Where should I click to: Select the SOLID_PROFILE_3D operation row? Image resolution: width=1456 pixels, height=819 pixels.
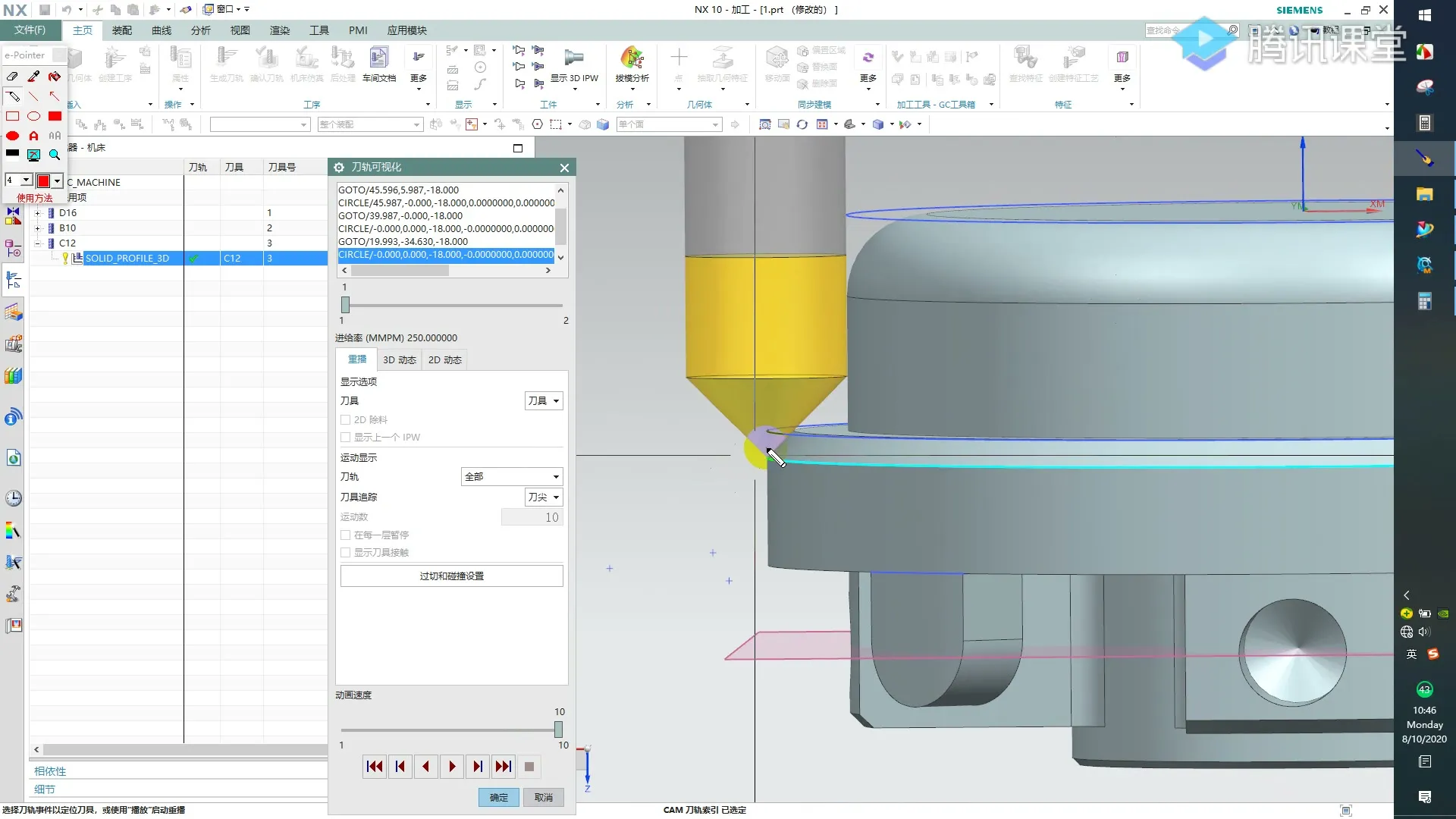[x=127, y=258]
